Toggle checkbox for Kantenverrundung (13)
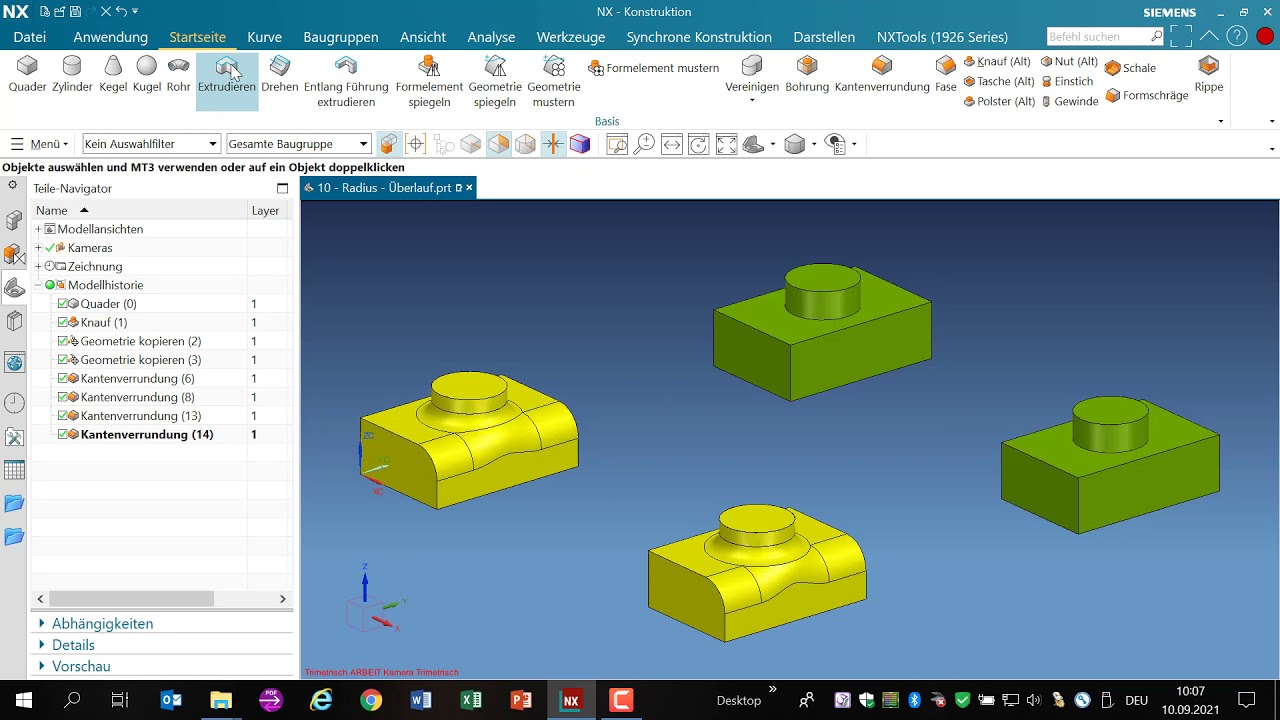Image resolution: width=1280 pixels, height=720 pixels. 63,416
